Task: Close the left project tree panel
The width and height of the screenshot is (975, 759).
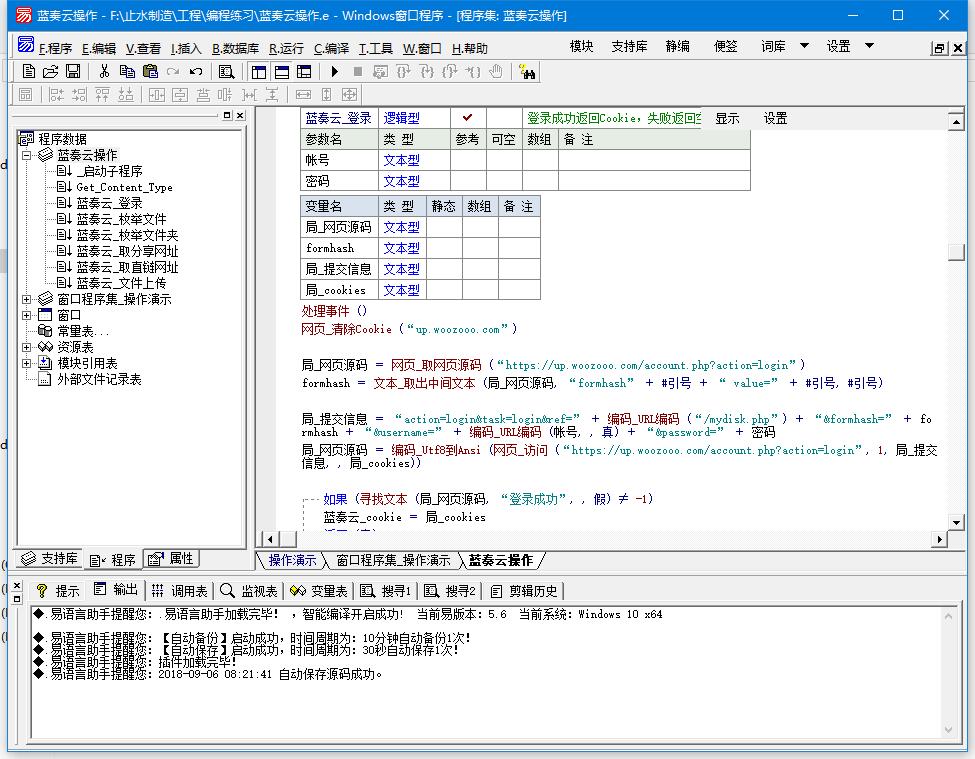Action: pyautogui.click(x=241, y=115)
